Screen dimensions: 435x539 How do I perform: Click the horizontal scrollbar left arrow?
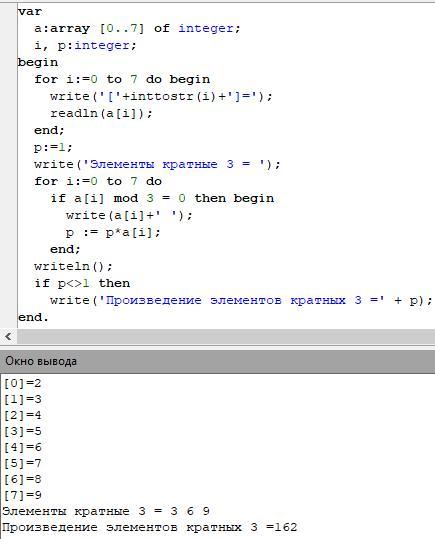pos(8,336)
